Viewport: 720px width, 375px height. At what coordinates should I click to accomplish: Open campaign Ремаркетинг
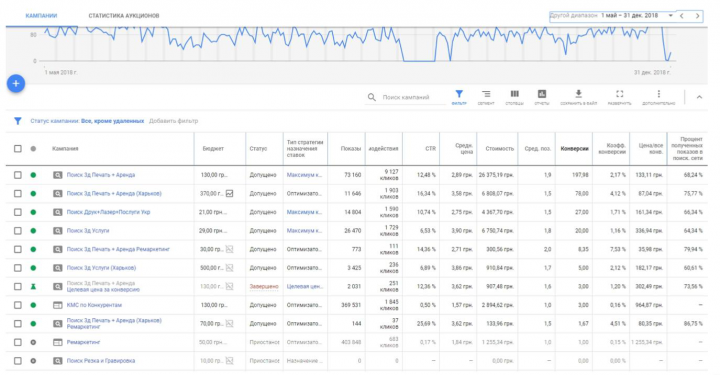coord(84,342)
